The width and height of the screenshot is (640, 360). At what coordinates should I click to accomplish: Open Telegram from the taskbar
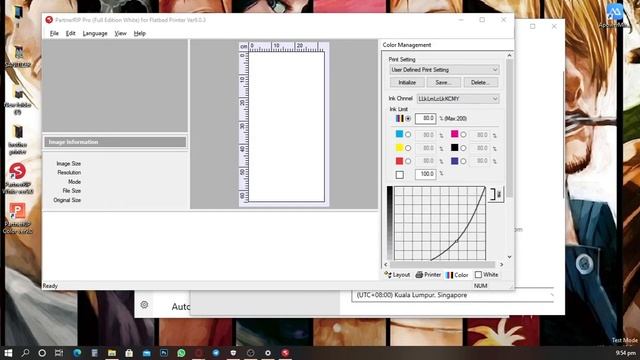pyautogui.click(x=216, y=353)
